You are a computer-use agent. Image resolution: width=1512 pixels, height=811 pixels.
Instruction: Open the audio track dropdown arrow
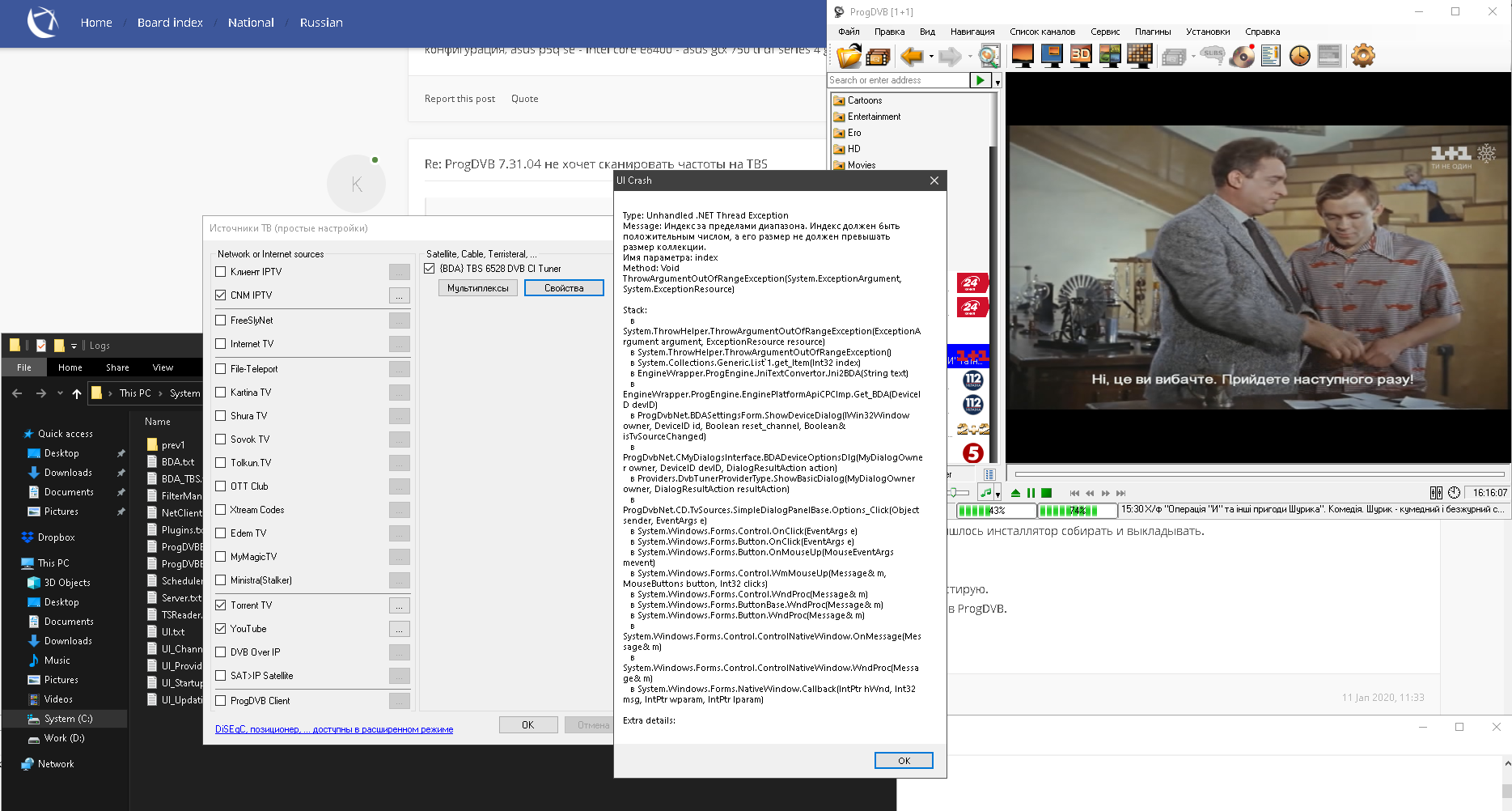[997, 495]
